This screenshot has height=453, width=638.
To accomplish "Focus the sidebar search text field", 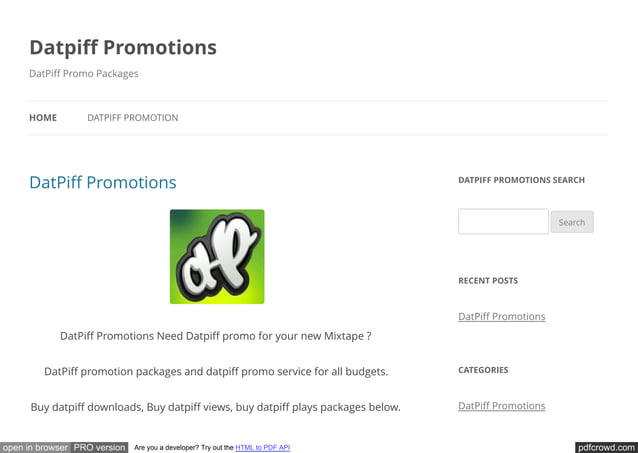I will click(x=503, y=221).
